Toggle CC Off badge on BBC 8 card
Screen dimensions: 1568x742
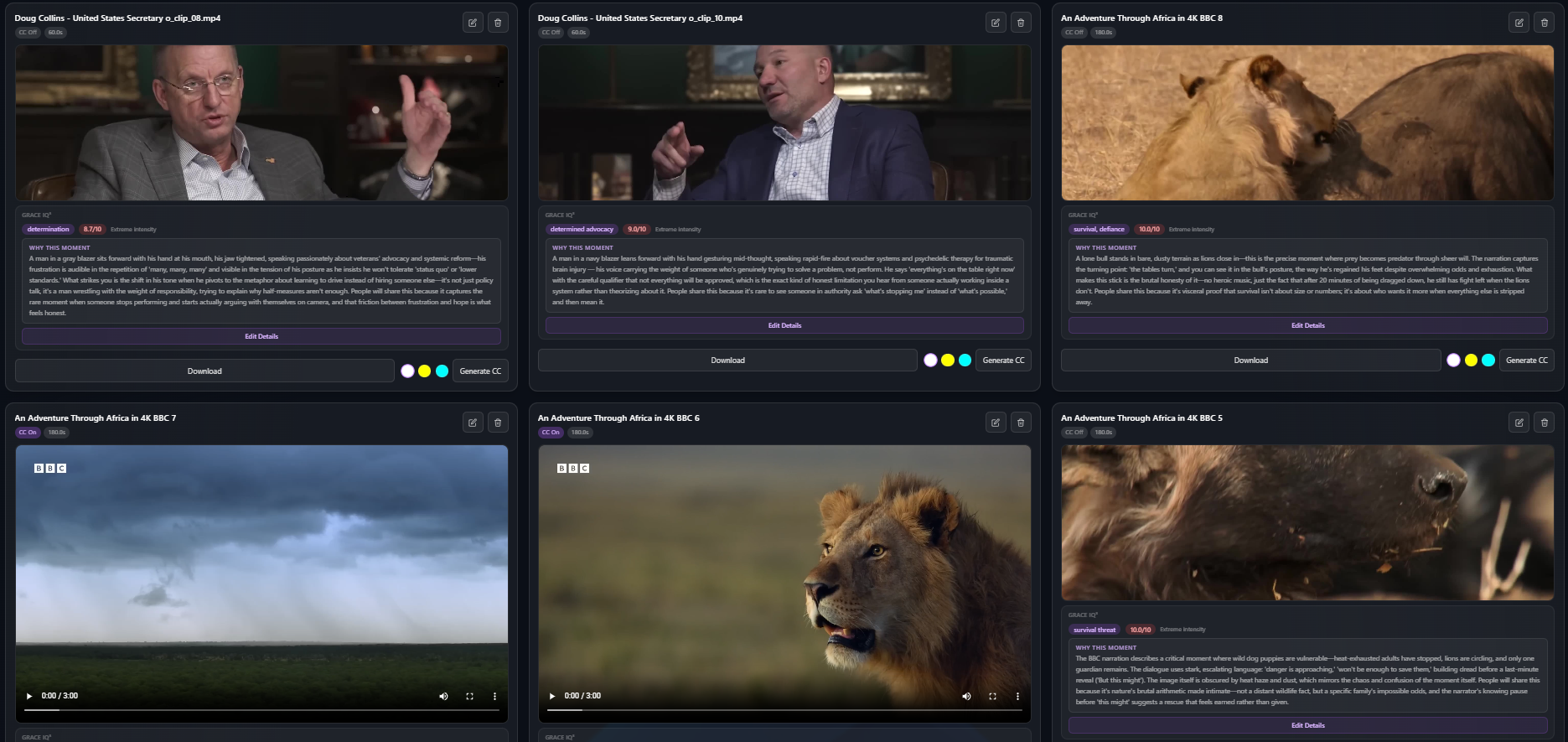coord(1074,33)
